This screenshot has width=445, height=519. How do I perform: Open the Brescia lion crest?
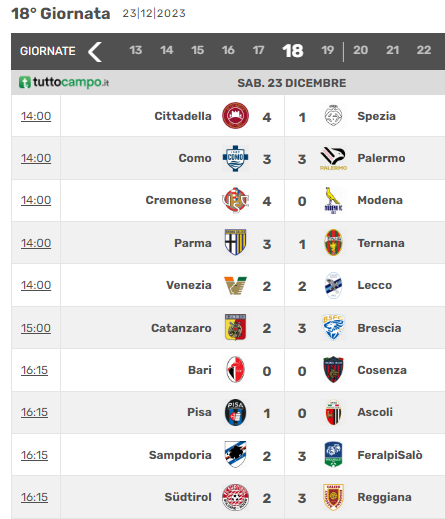[333, 327]
